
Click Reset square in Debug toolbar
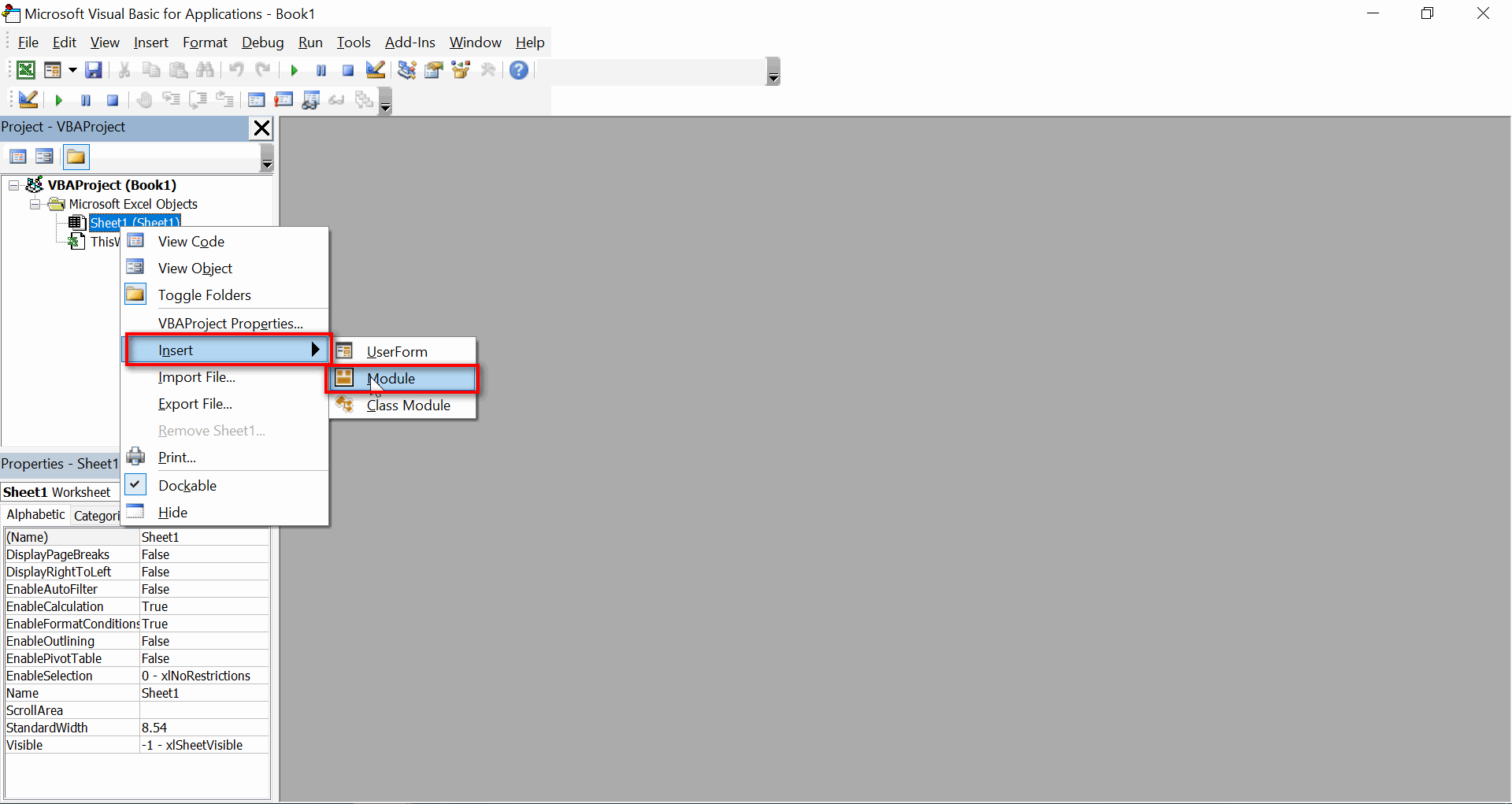pos(113,100)
